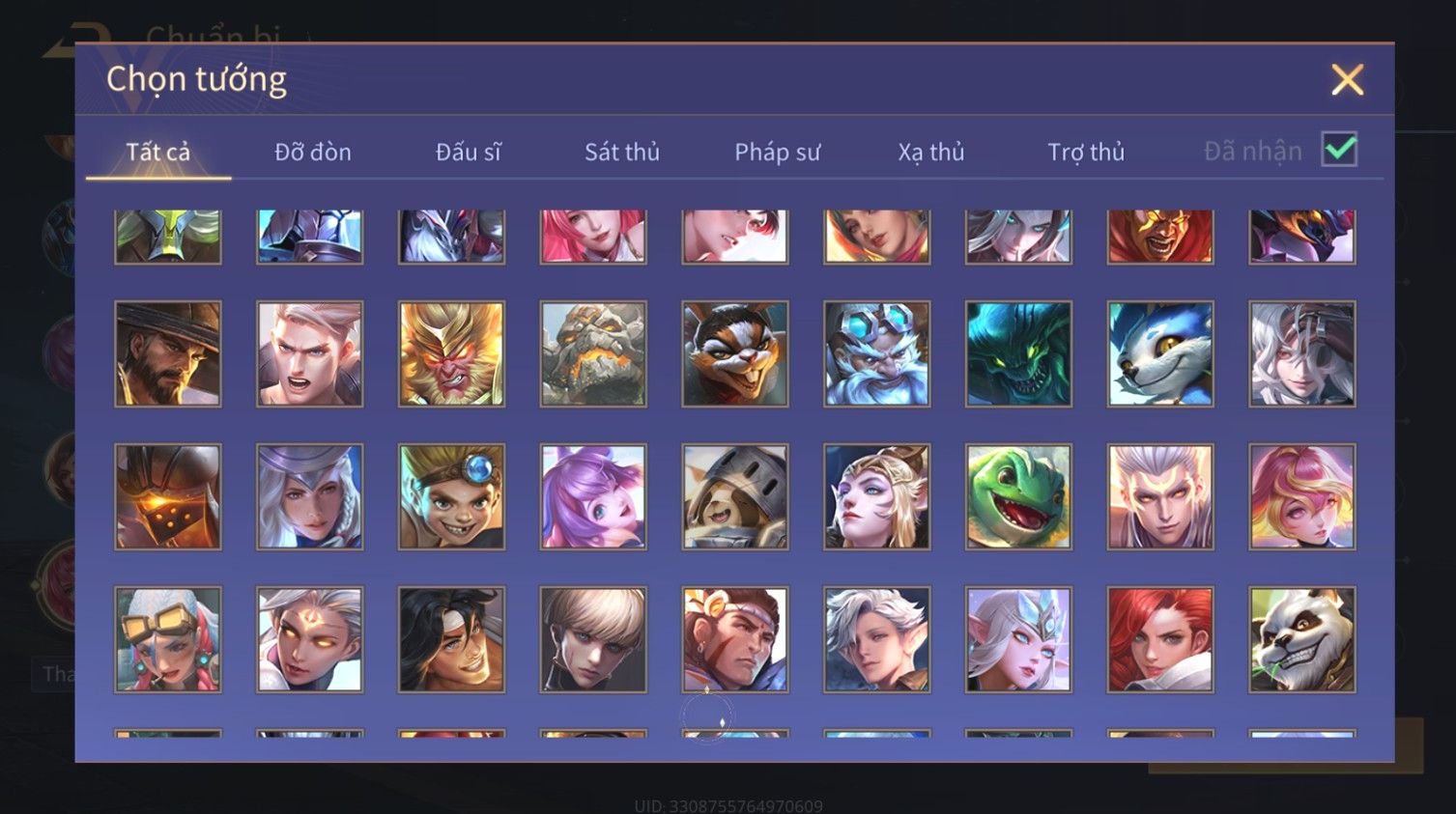Open the Trợ thủ tab
The image size is (1456, 814).
click(x=1086, y=152)
